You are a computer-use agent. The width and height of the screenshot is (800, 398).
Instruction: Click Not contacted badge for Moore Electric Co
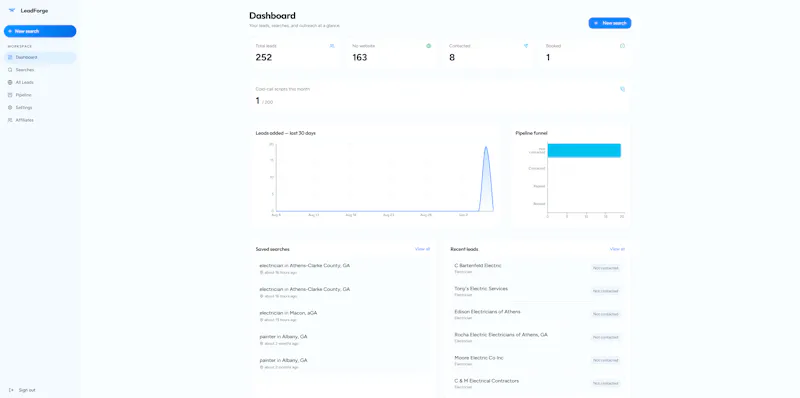pos(606,360)
